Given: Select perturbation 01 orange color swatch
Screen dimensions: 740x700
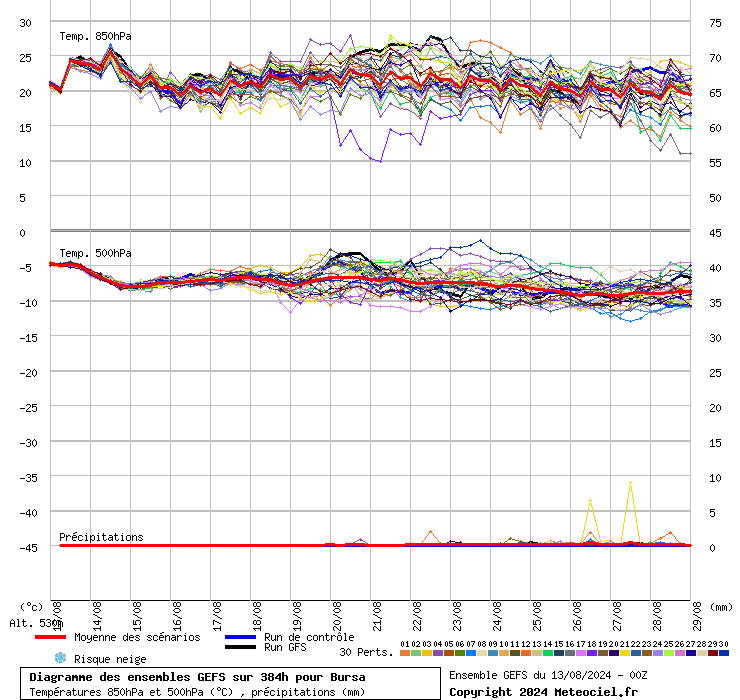Looking at the screenshot, I should tap(405, 653).
